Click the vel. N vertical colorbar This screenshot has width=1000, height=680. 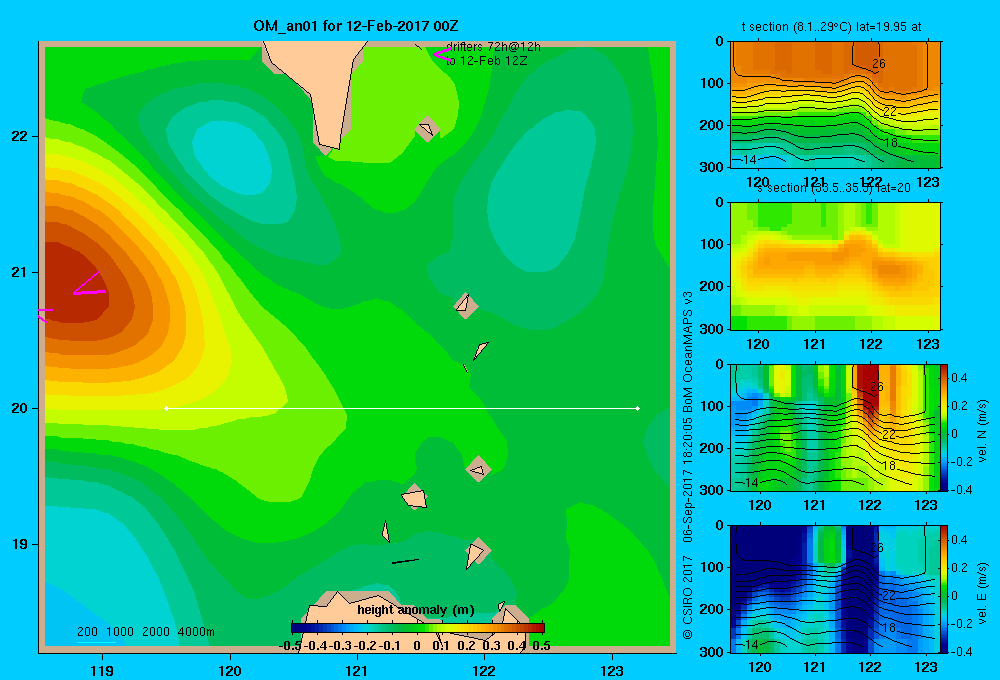click(945, 427)
